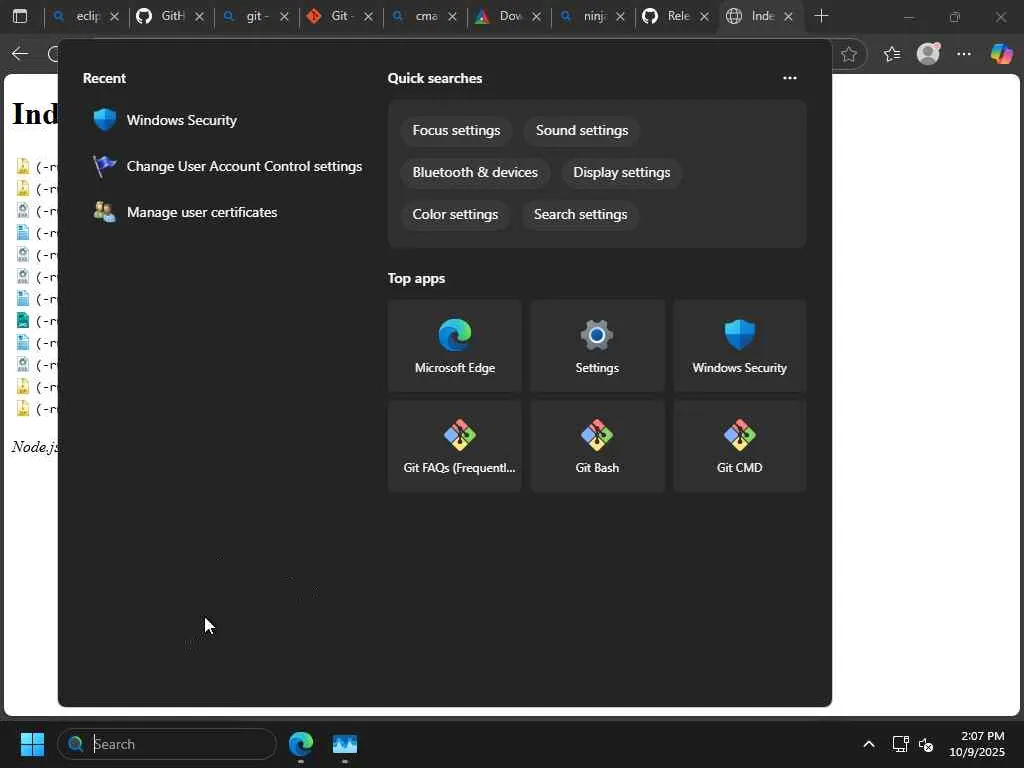Image resolution: width=1024 pixels, height=768 pixels.
Task: Open a new browser tab
Action: tap(822, 16)
